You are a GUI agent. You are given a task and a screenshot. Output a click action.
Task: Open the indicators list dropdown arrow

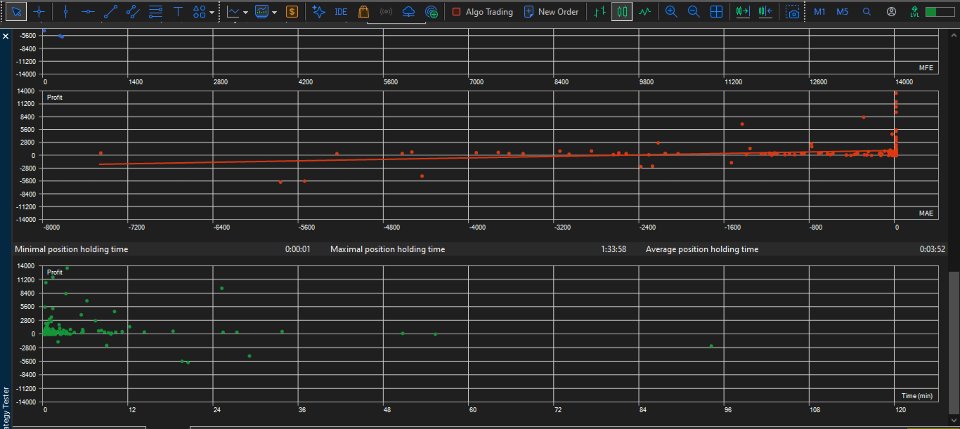coord(246,12)
